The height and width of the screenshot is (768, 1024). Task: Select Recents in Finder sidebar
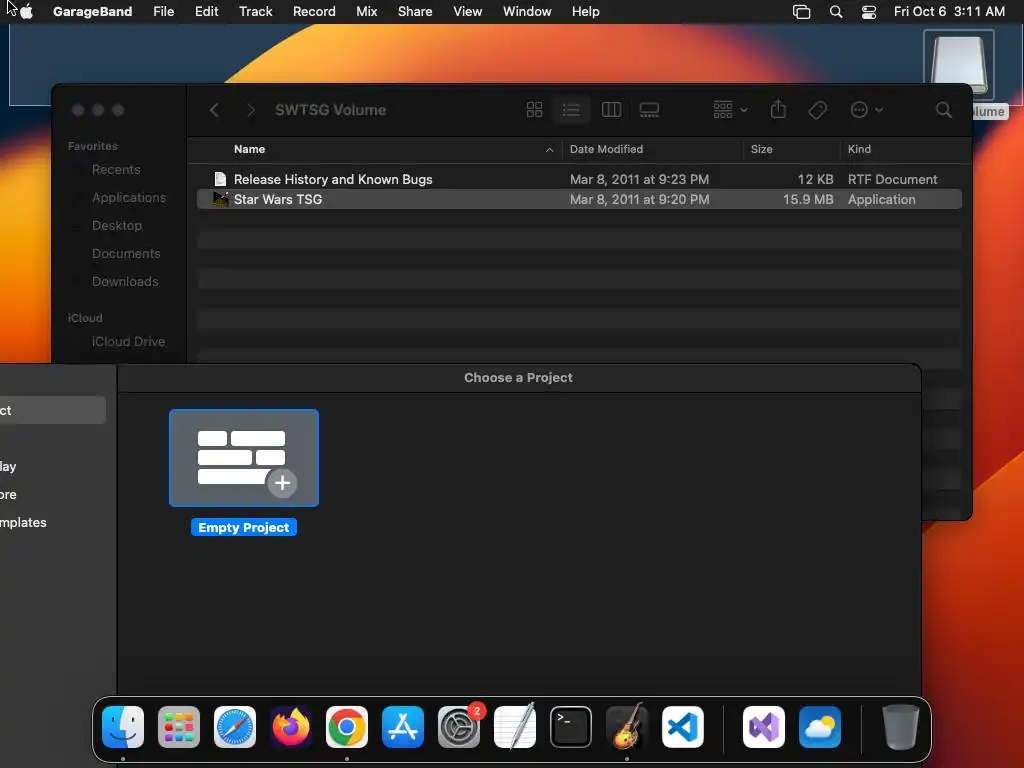point(116,170)
